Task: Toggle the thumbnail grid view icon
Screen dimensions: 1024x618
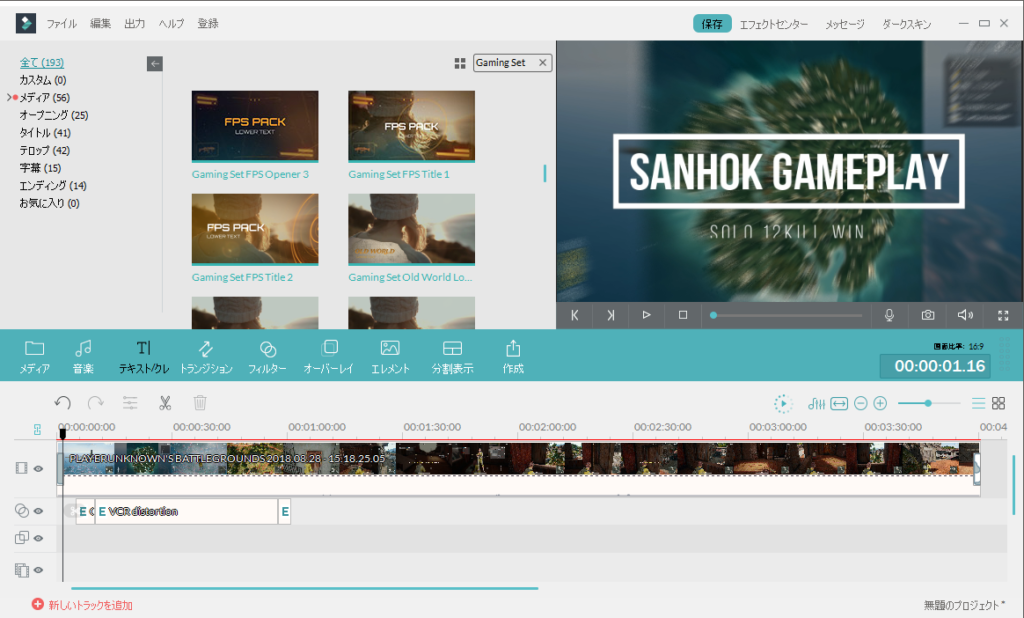Action: (460, 63)
